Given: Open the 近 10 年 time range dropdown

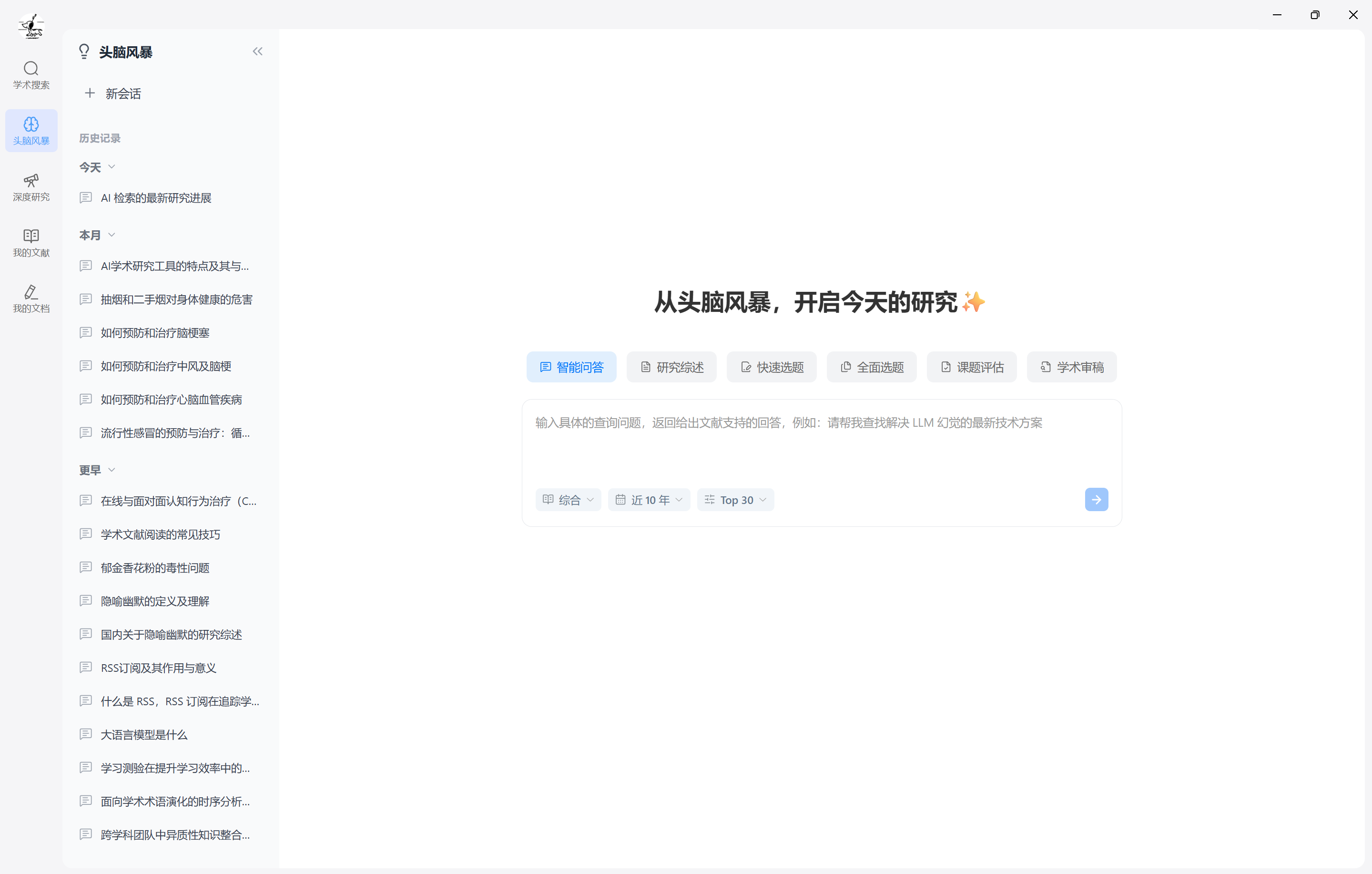Looking at the screenshot, I should [x=649, y=499].
